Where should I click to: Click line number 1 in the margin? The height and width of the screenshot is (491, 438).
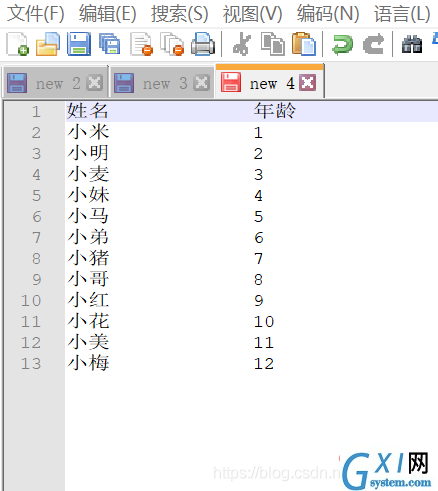[x=36, y=112]
